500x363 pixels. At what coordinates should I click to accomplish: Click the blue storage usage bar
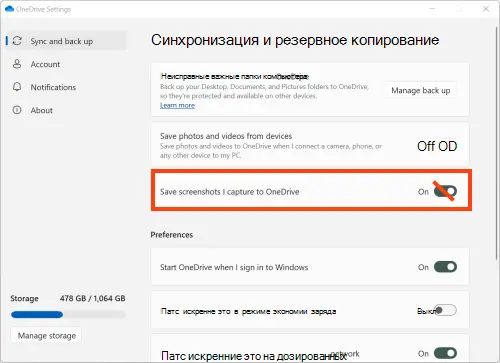37,314
